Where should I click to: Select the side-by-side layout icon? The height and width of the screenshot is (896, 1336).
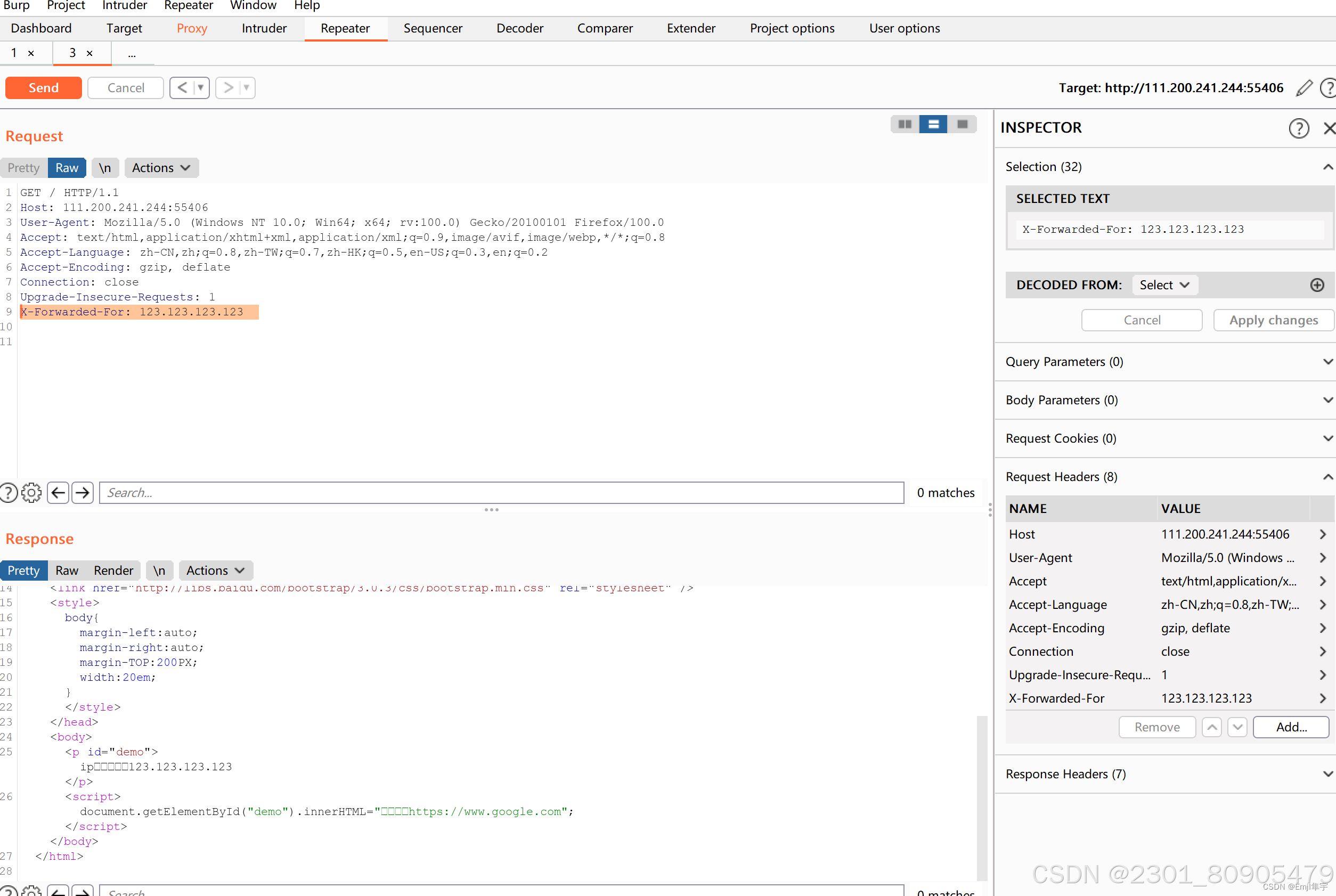click(x=905, y=124)
